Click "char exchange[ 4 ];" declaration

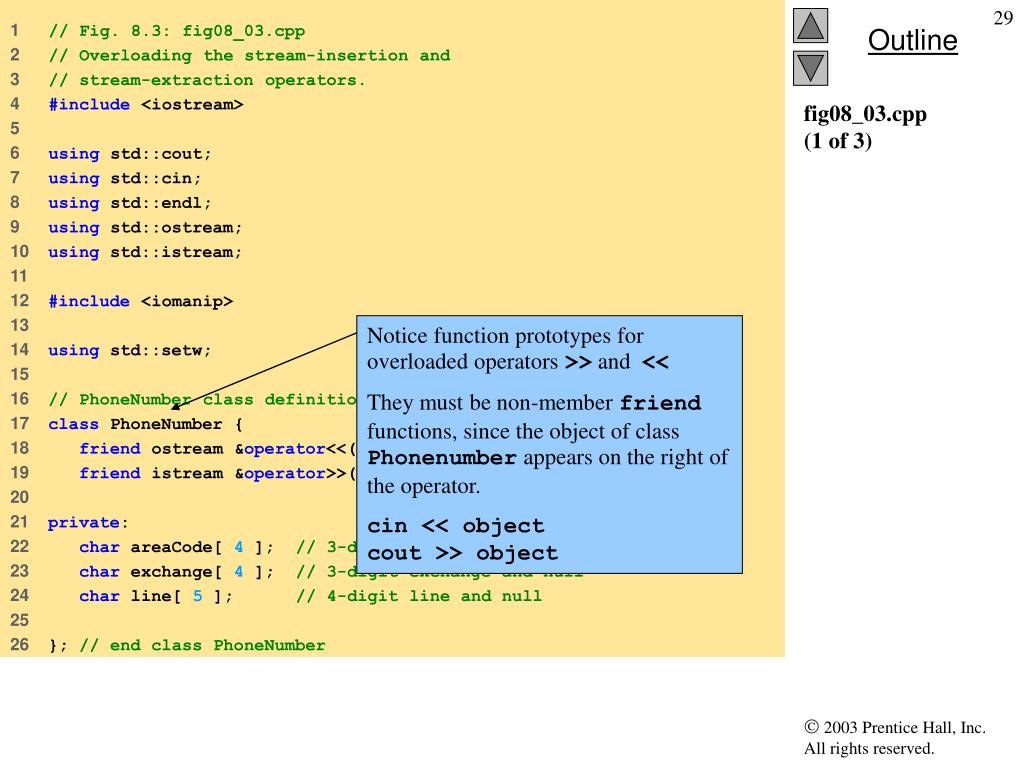176,571
